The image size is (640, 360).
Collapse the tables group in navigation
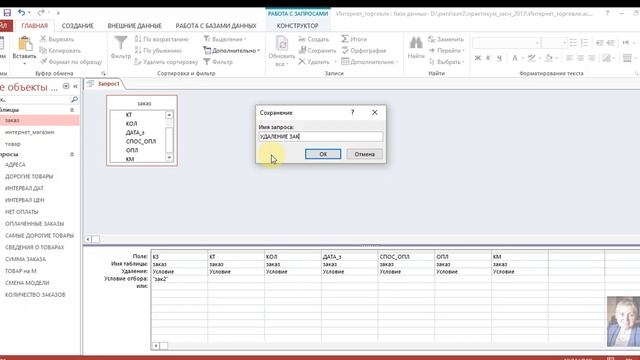(72, 110)
